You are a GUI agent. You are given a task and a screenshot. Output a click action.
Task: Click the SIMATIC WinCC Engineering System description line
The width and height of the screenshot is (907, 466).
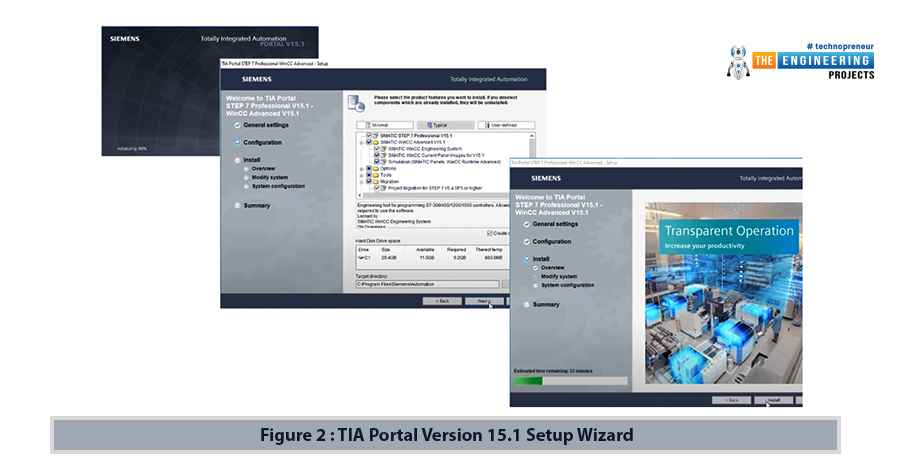tap(394, 221)
